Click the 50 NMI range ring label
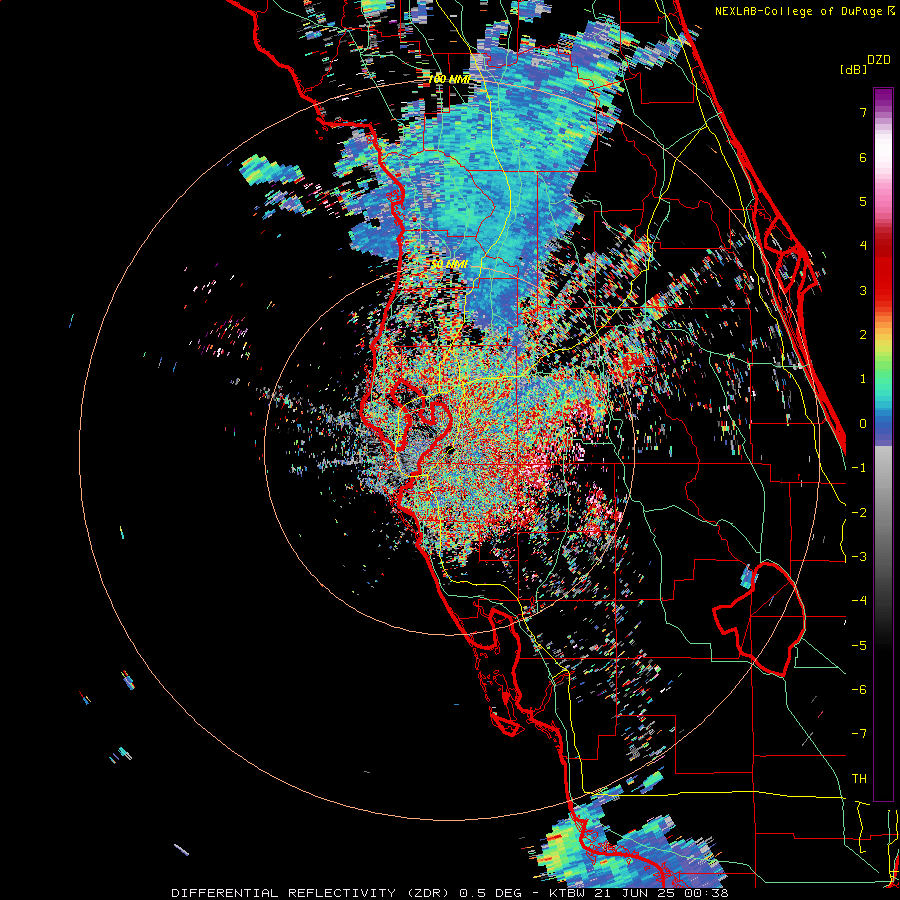 pos(449,264)
